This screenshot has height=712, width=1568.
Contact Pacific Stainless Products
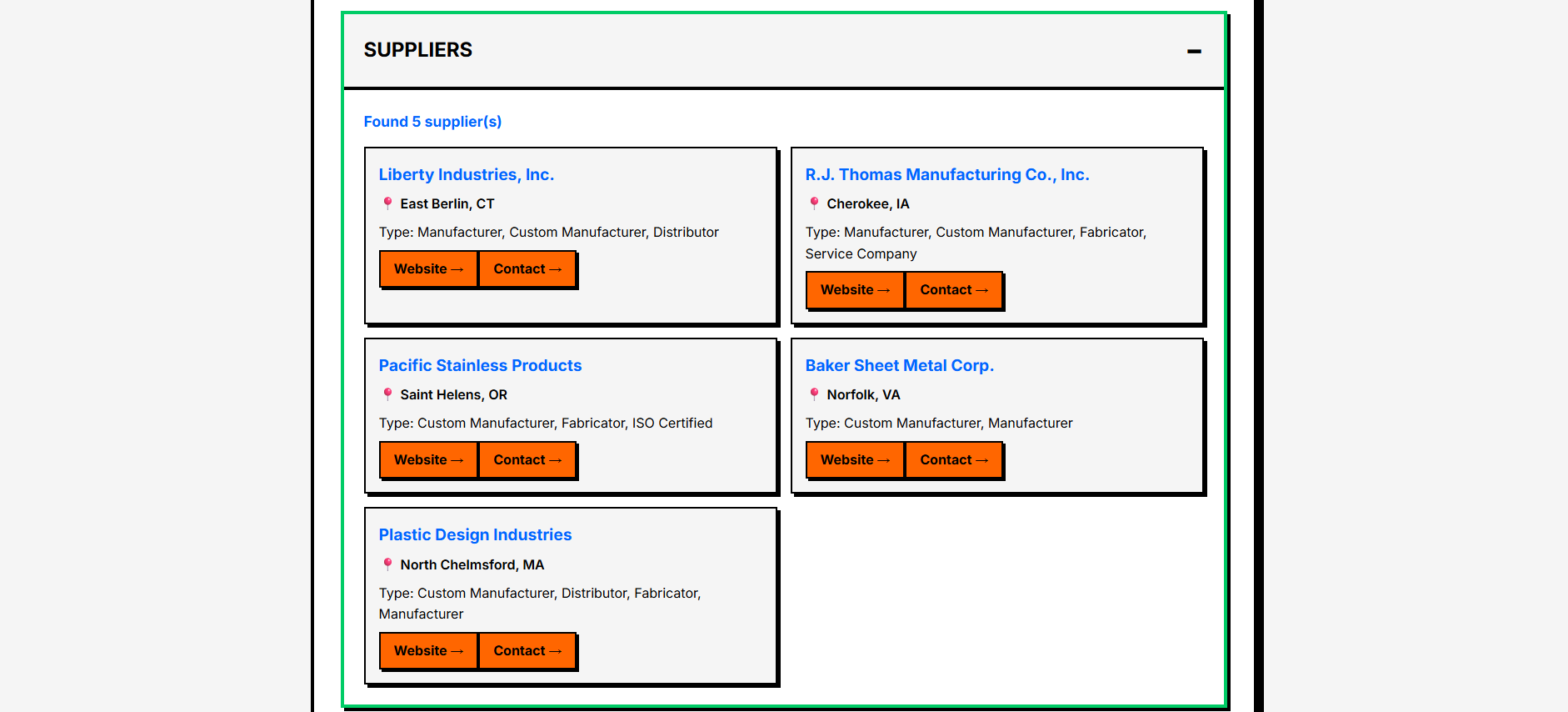[527, 459]
